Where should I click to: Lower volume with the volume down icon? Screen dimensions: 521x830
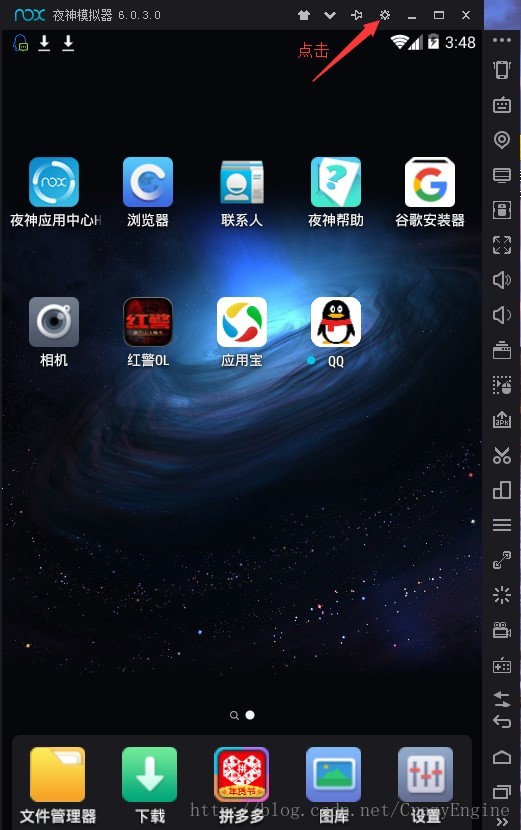pyautogui.click(x=502, y=315)
